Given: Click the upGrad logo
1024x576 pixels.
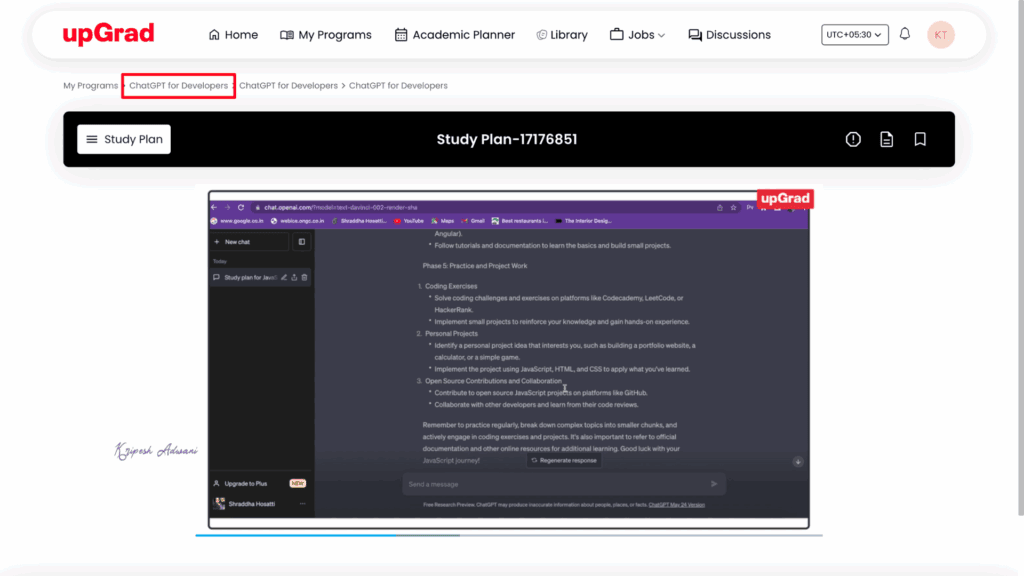Looking at the screenshot, I should [x=108, y=34].
